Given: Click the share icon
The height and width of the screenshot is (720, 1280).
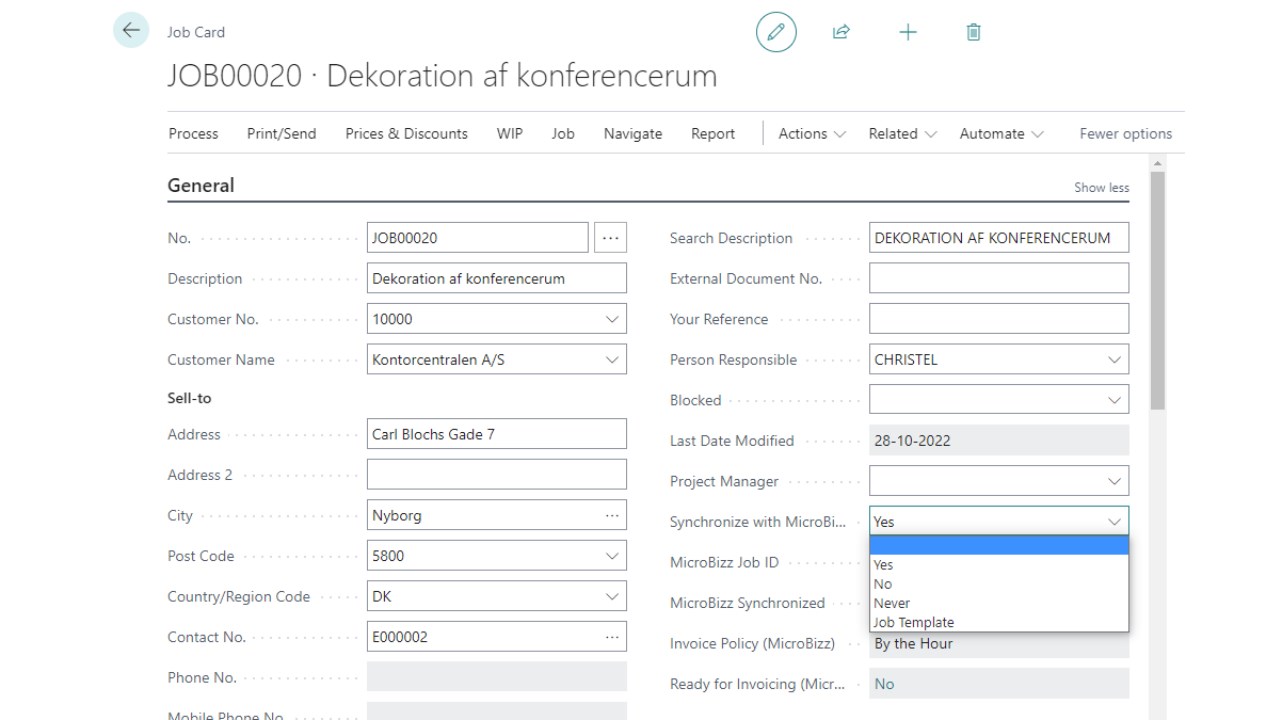Looking at the screenshot, I should [841, 32].
